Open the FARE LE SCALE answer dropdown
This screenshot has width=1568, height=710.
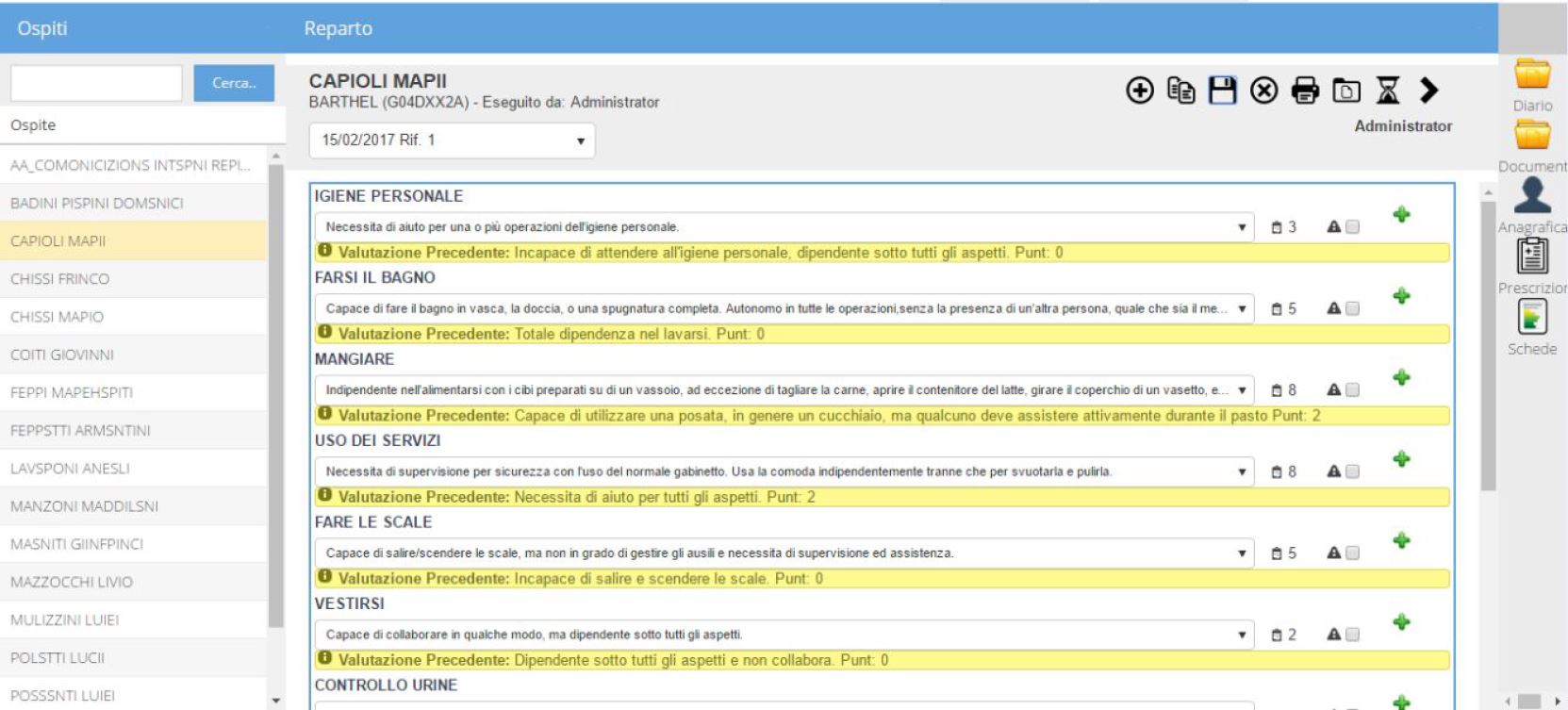(x=784, y=553)
